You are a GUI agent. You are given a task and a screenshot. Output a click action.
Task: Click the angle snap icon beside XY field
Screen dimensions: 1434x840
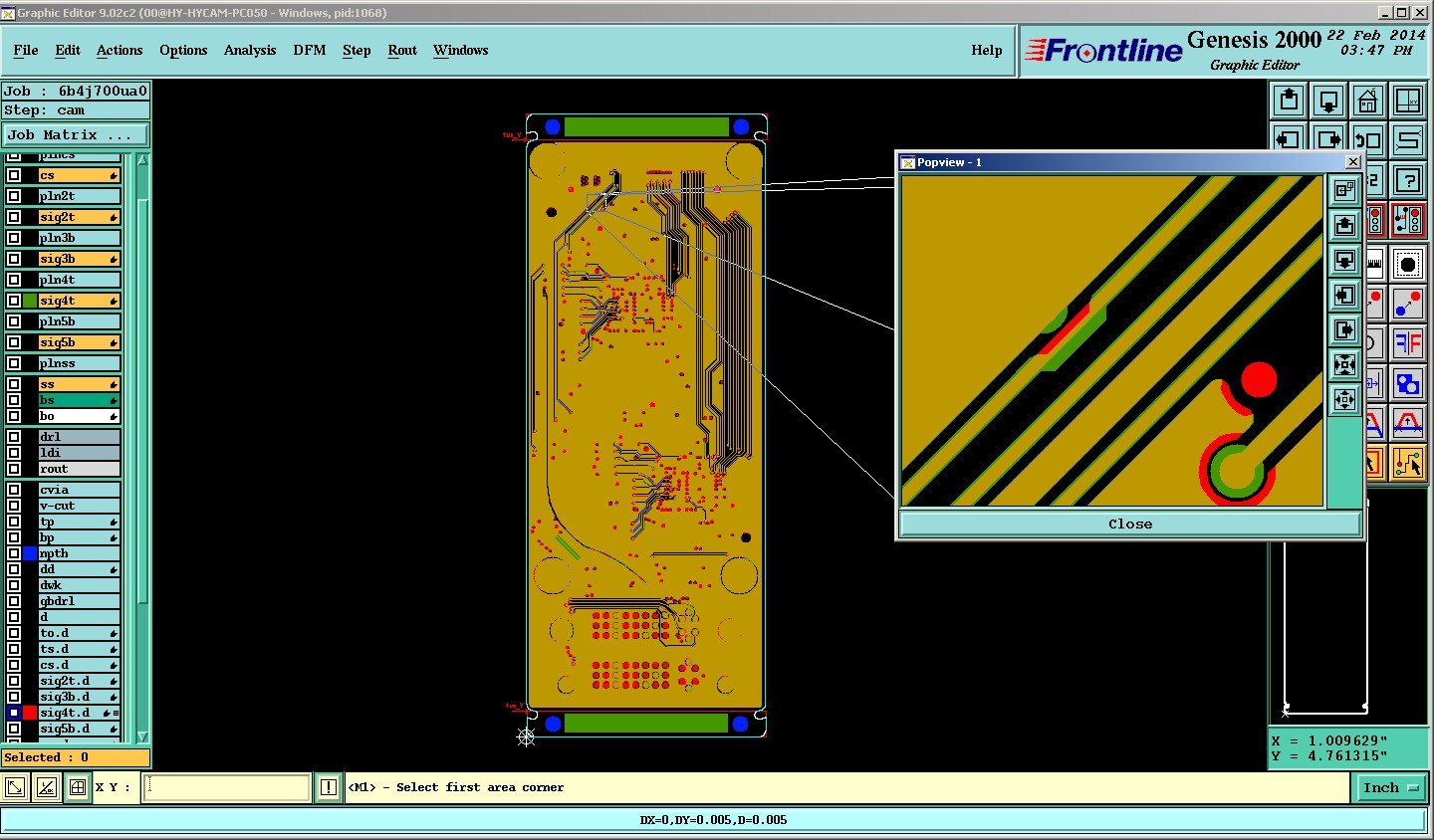click(x=46, y=787)
